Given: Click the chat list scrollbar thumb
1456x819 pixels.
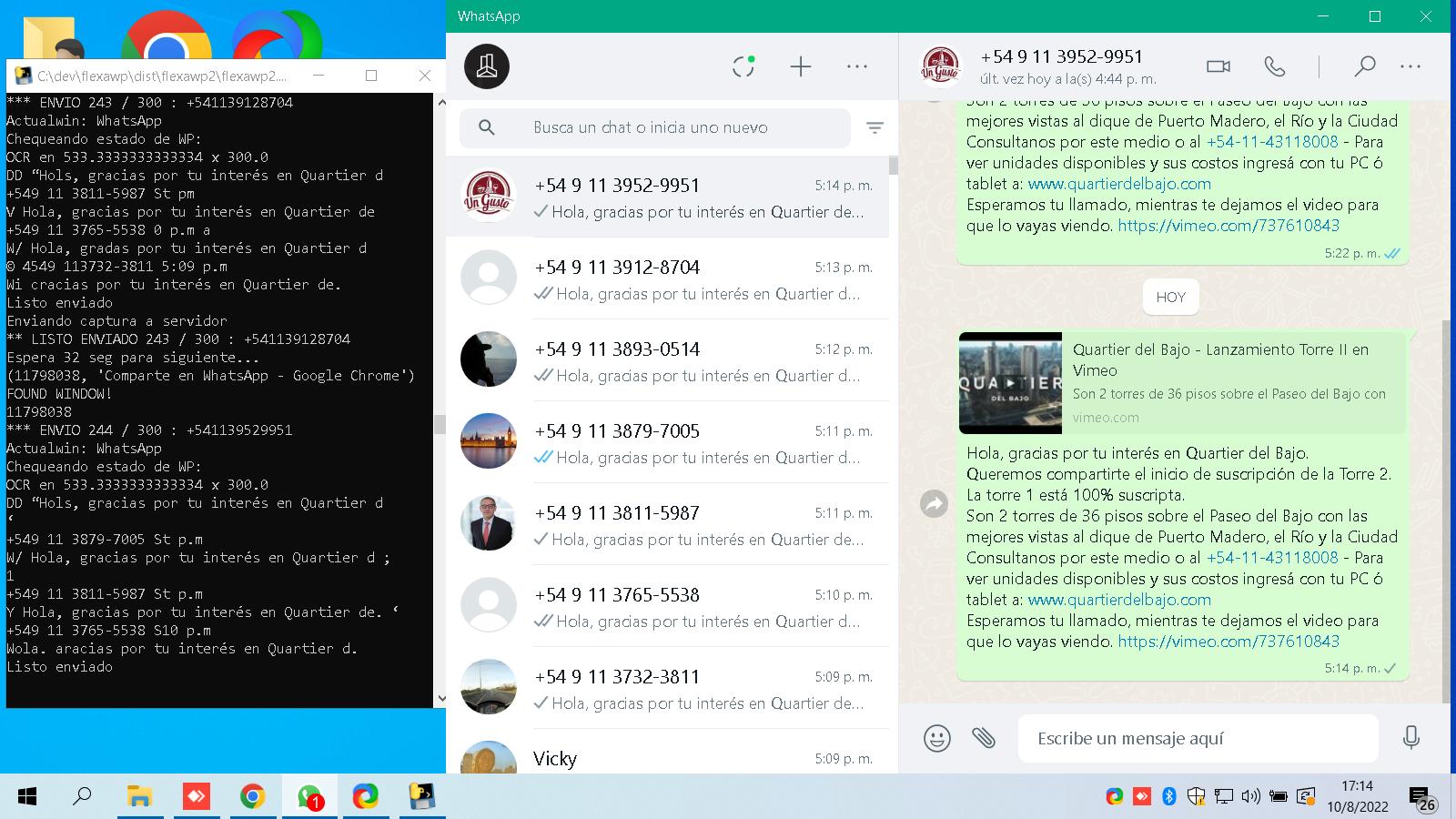Looking at the screenshot, I should [x=894, y=166].
